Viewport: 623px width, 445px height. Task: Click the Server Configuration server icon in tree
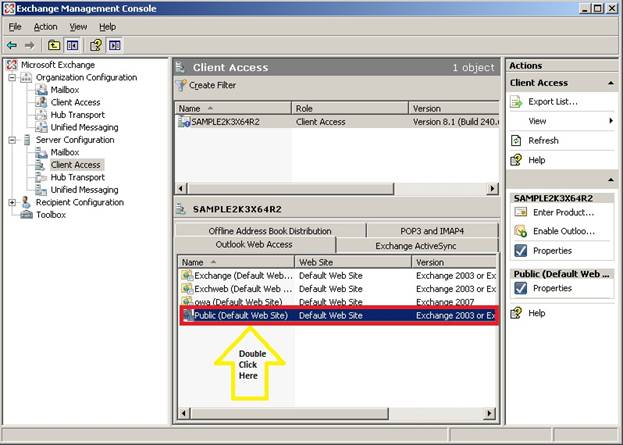coord(27,140)
